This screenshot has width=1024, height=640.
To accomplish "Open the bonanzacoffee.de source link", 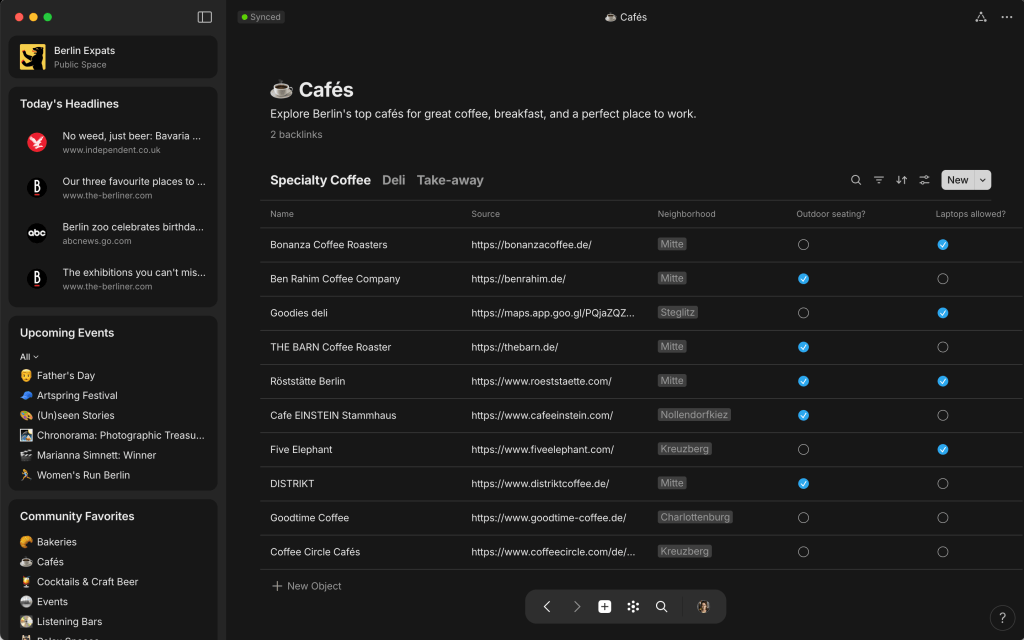I will (531, 245).
